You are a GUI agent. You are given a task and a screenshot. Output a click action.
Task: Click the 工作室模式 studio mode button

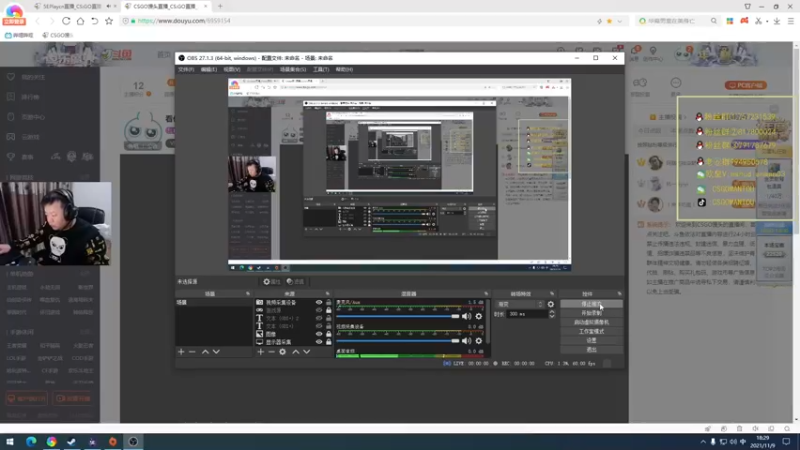tap(591, 332)
